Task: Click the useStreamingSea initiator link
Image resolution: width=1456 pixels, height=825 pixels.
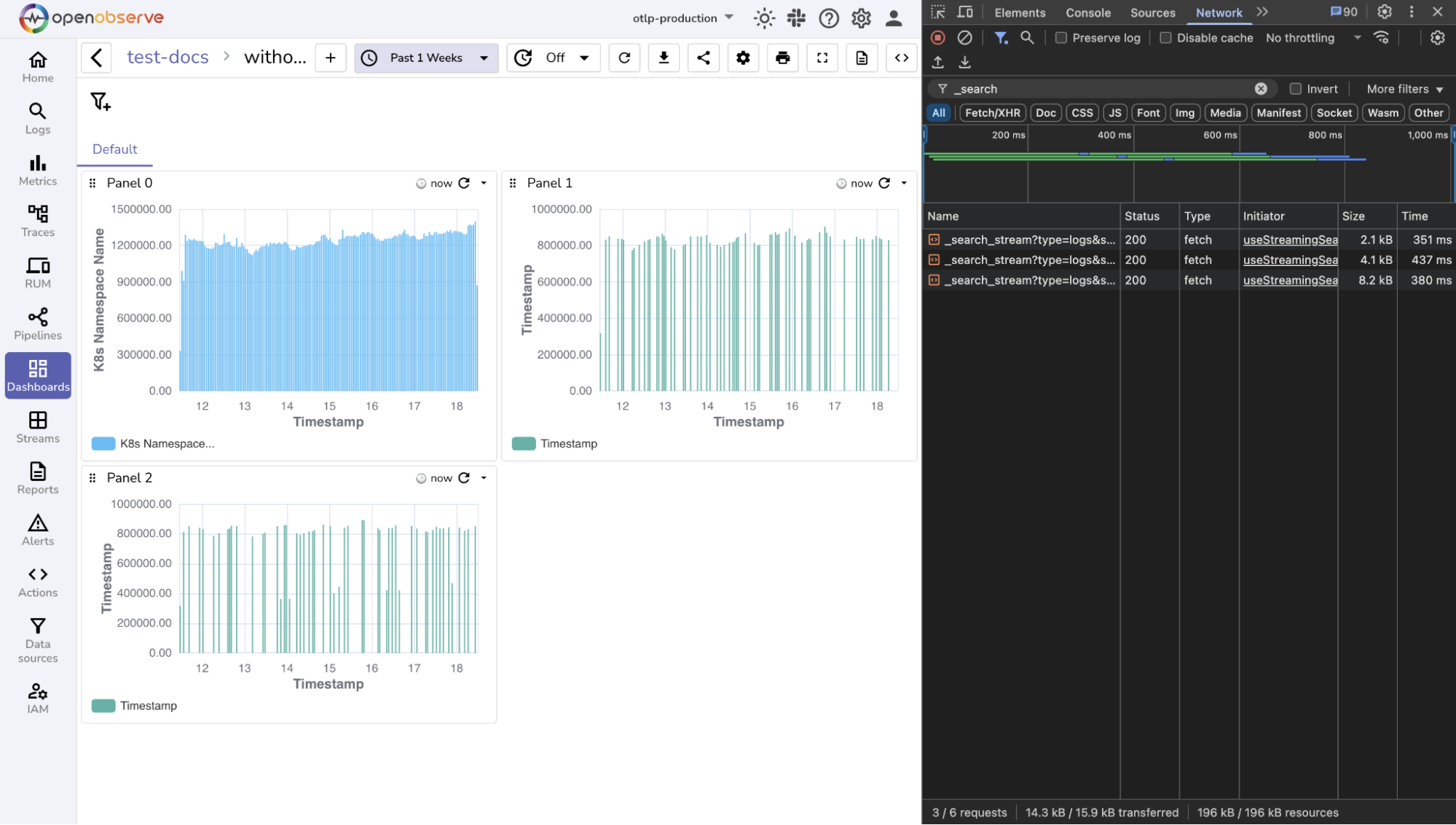Action: [1289, 239]
